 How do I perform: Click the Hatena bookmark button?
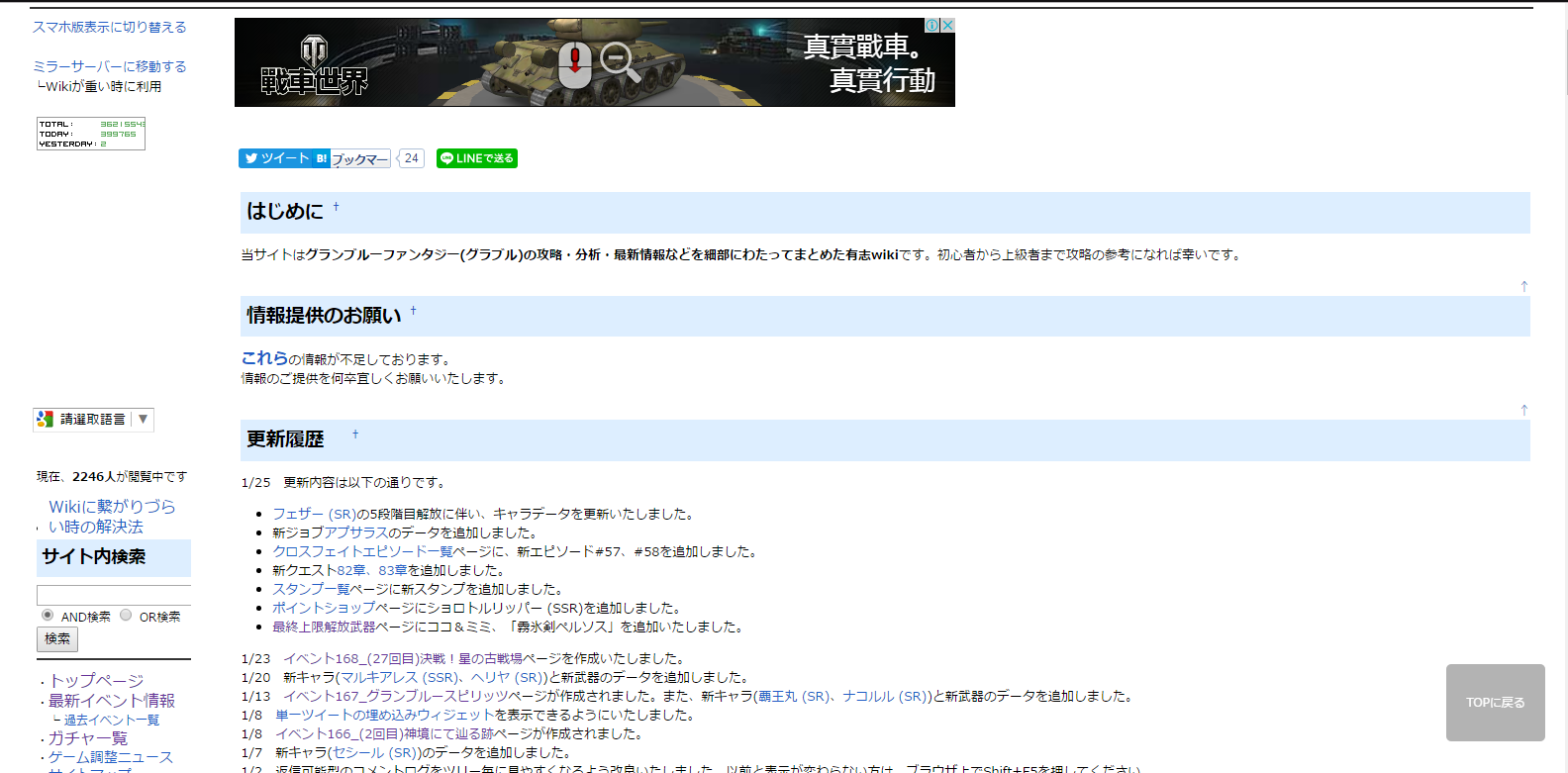coord(352,158)
